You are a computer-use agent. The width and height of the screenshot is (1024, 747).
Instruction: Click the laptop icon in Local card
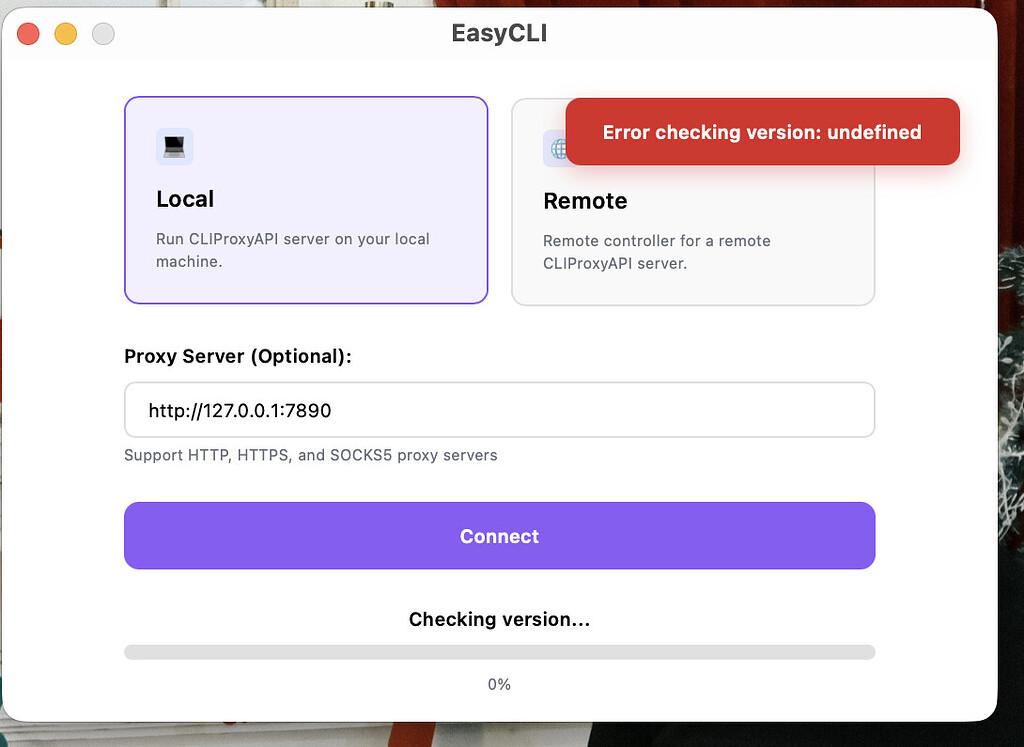click(x=174, y=146)
